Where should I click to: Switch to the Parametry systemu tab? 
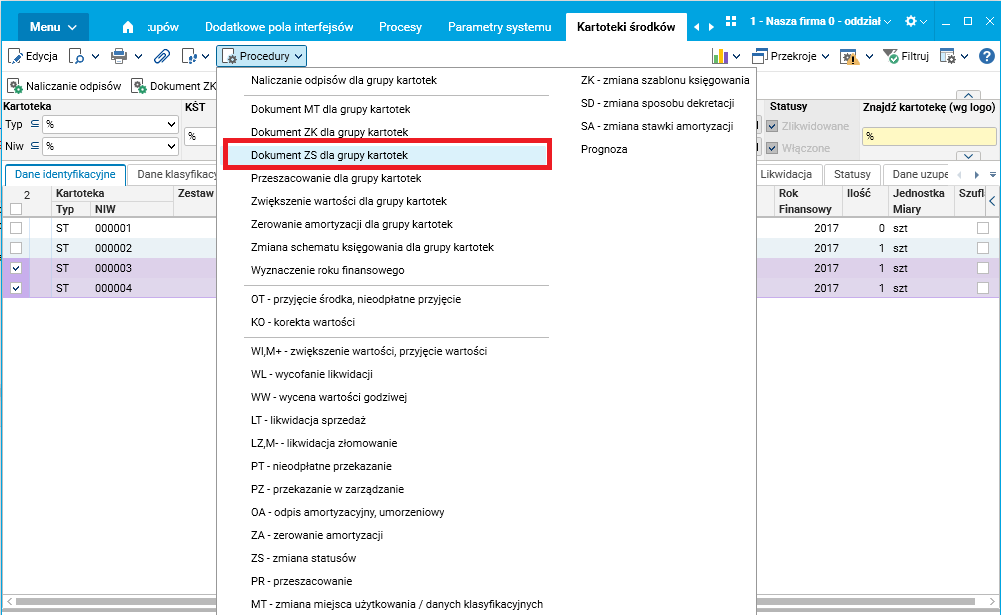(499, 27)
